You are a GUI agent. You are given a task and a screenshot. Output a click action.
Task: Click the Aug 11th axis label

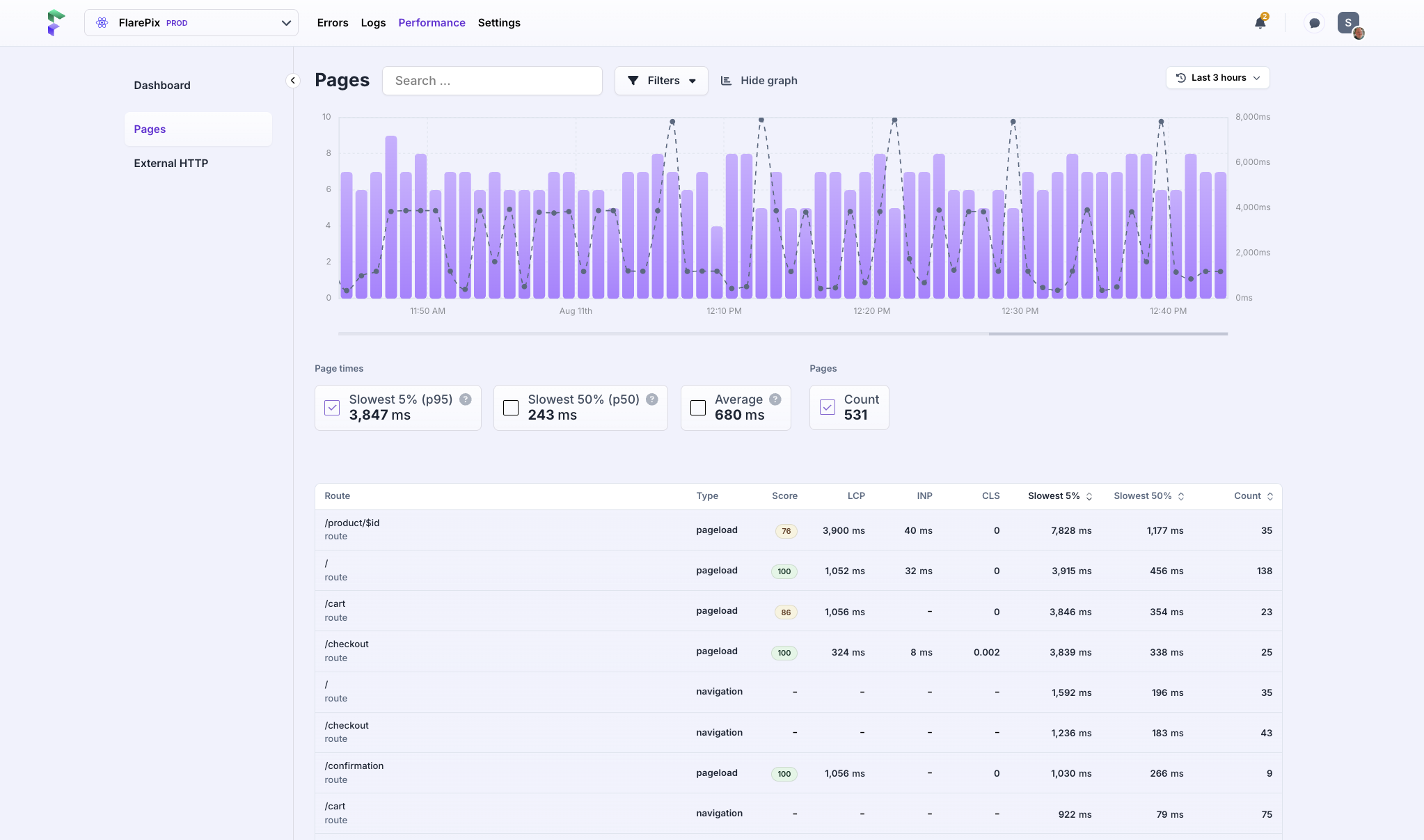pos(576,311)
